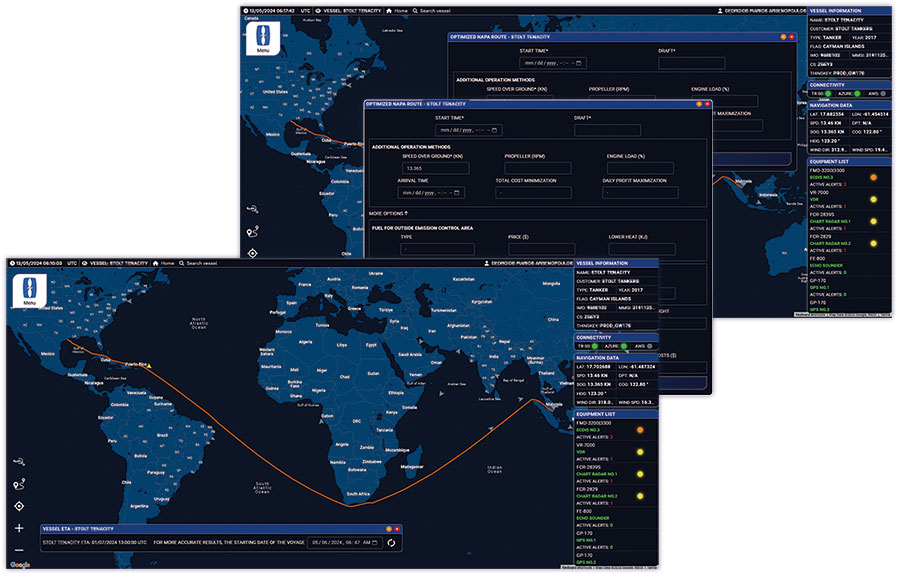Click route-track tool icon on back map
Viewport: 900px width, 573px height.
pyautogui.click(x=253, y=209)
